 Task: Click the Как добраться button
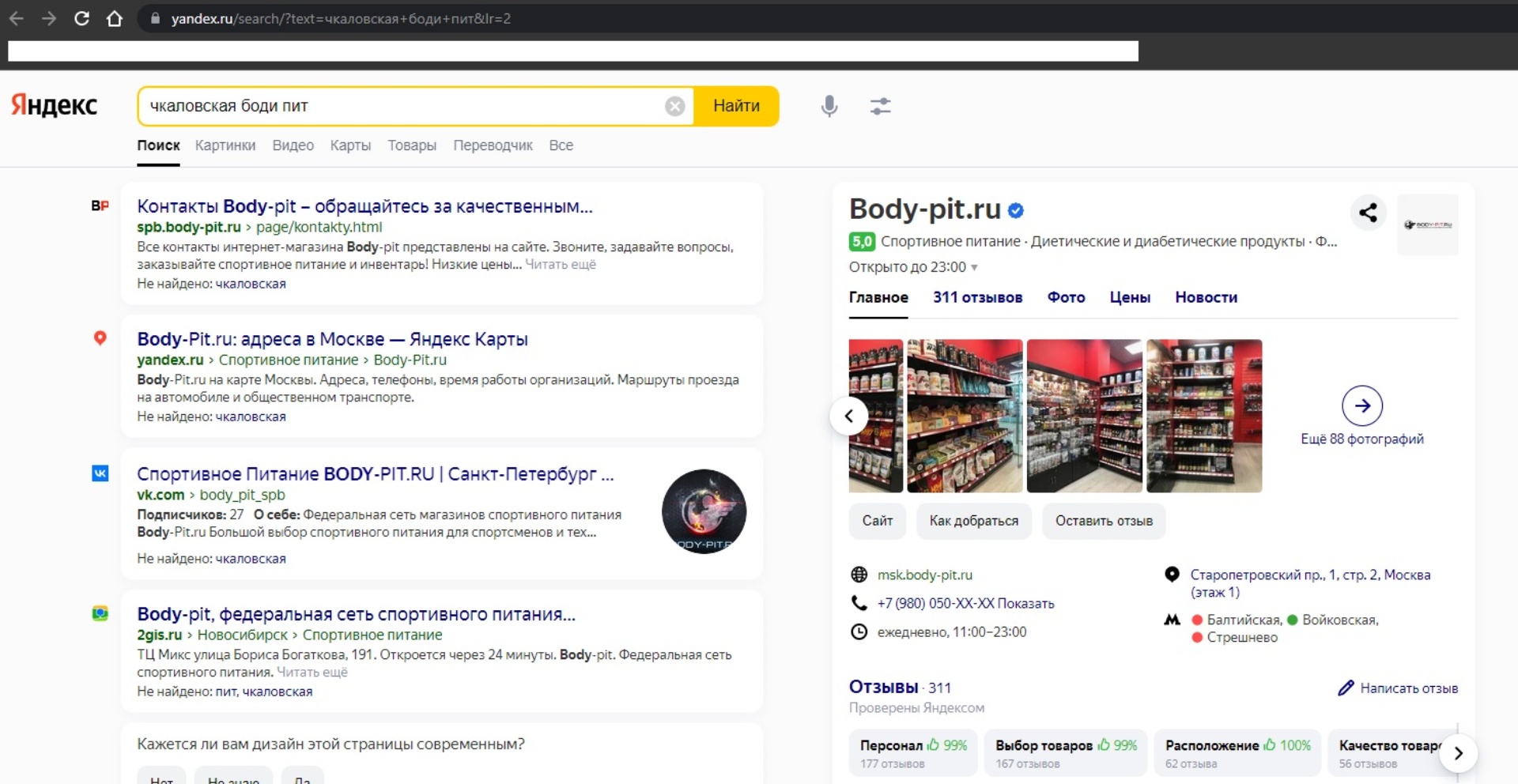[x=974, y=521]
